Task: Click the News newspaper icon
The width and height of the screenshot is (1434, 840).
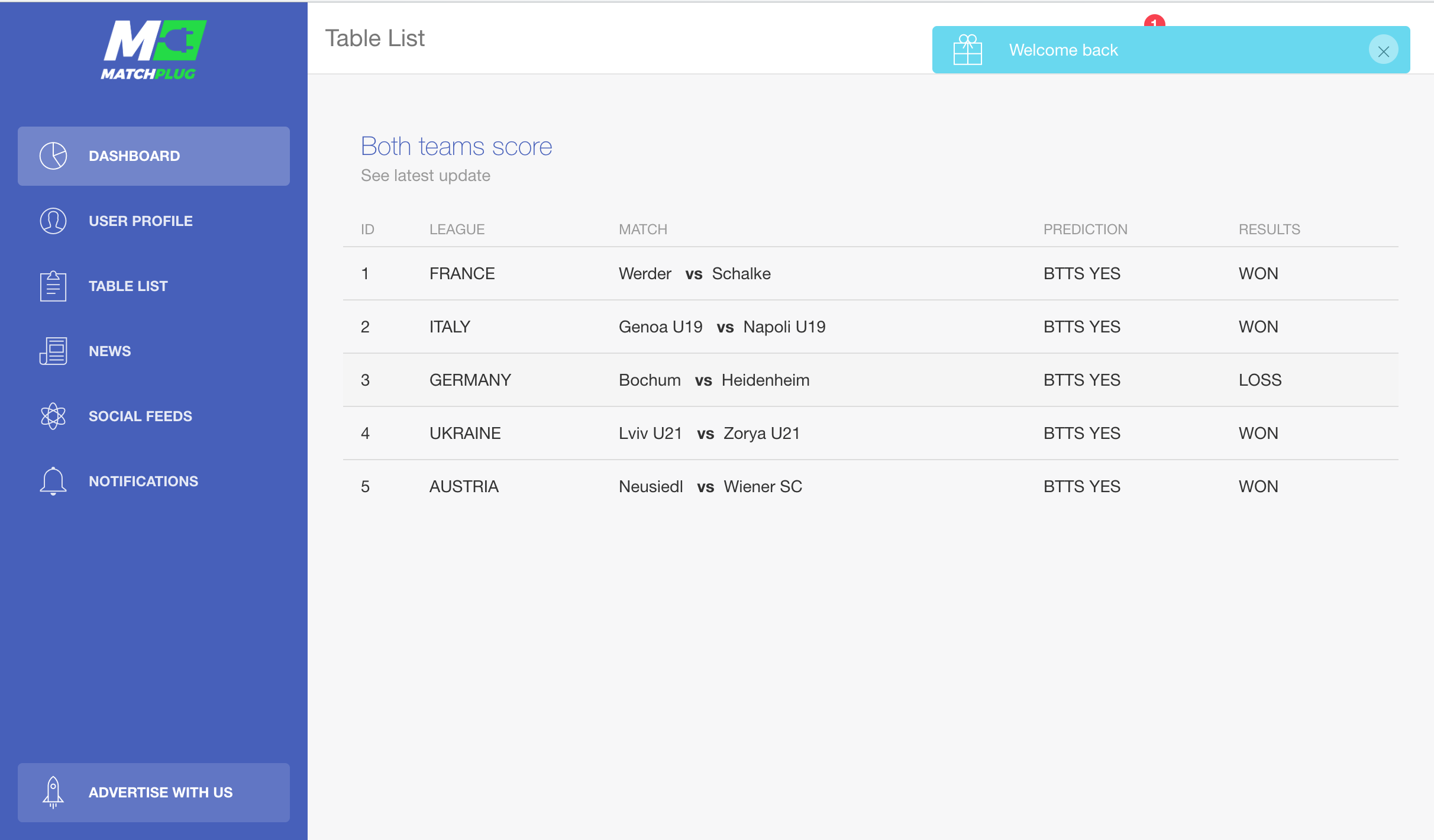Action: [x=53, y=351]
